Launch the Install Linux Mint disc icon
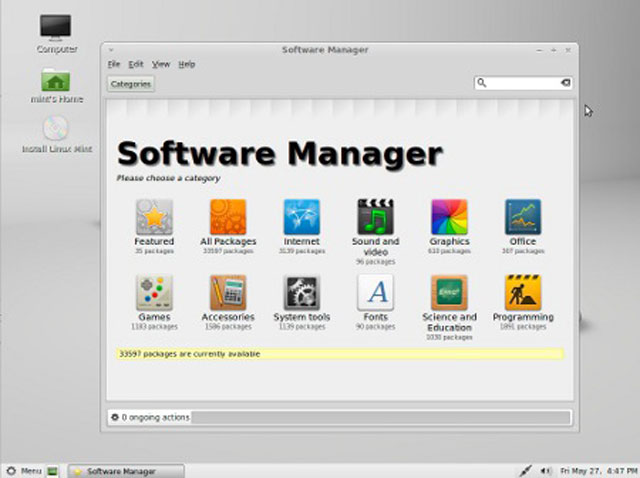Viewport: 640px width, 478px height. coord(56,129)
